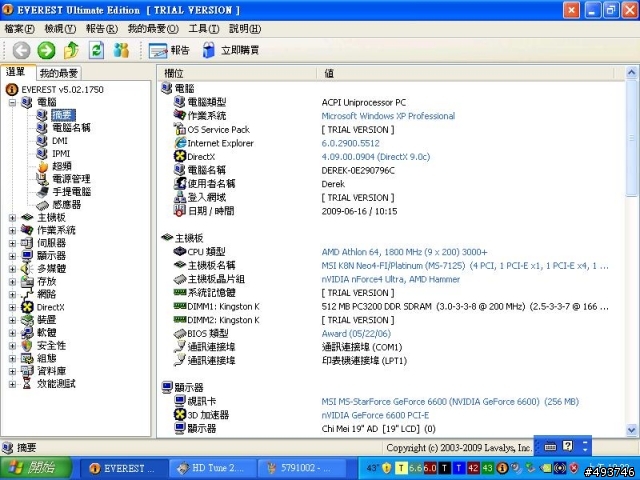Click the DIMM1: Kingston K memory icon
The height and width of the screenshot is (480, 640).
point(180,306)
